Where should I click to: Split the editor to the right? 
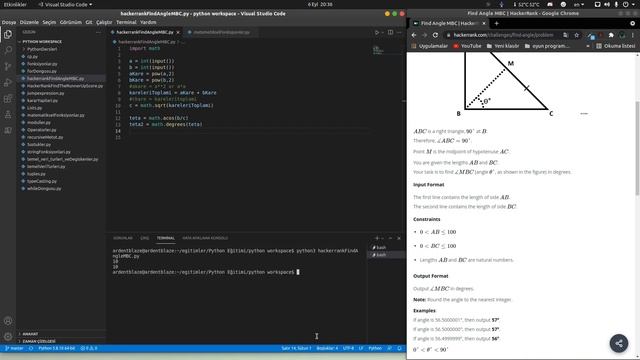[x=390, y=32]
